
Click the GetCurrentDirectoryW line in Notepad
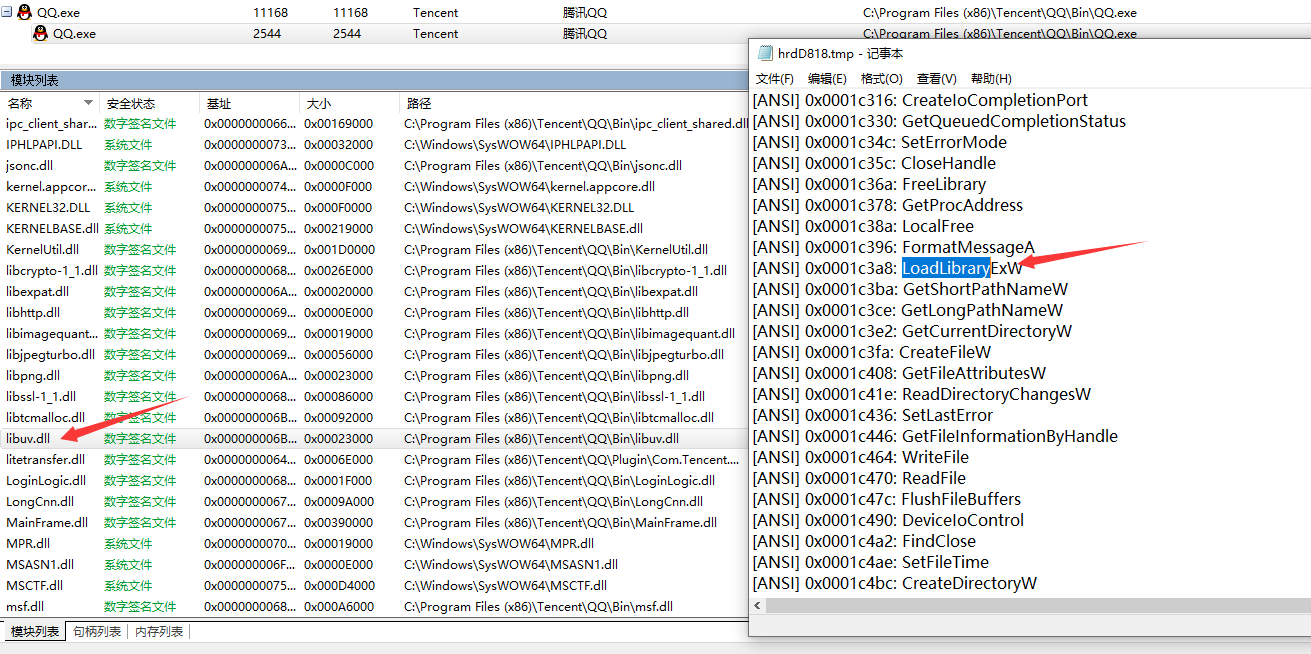(x=912, y=331)
